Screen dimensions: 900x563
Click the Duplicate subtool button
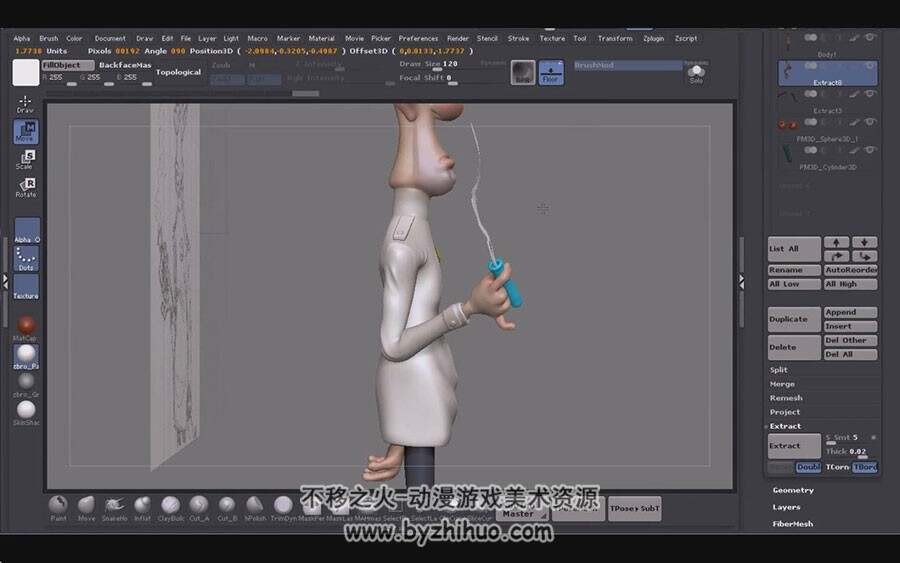tap(794, 319)
